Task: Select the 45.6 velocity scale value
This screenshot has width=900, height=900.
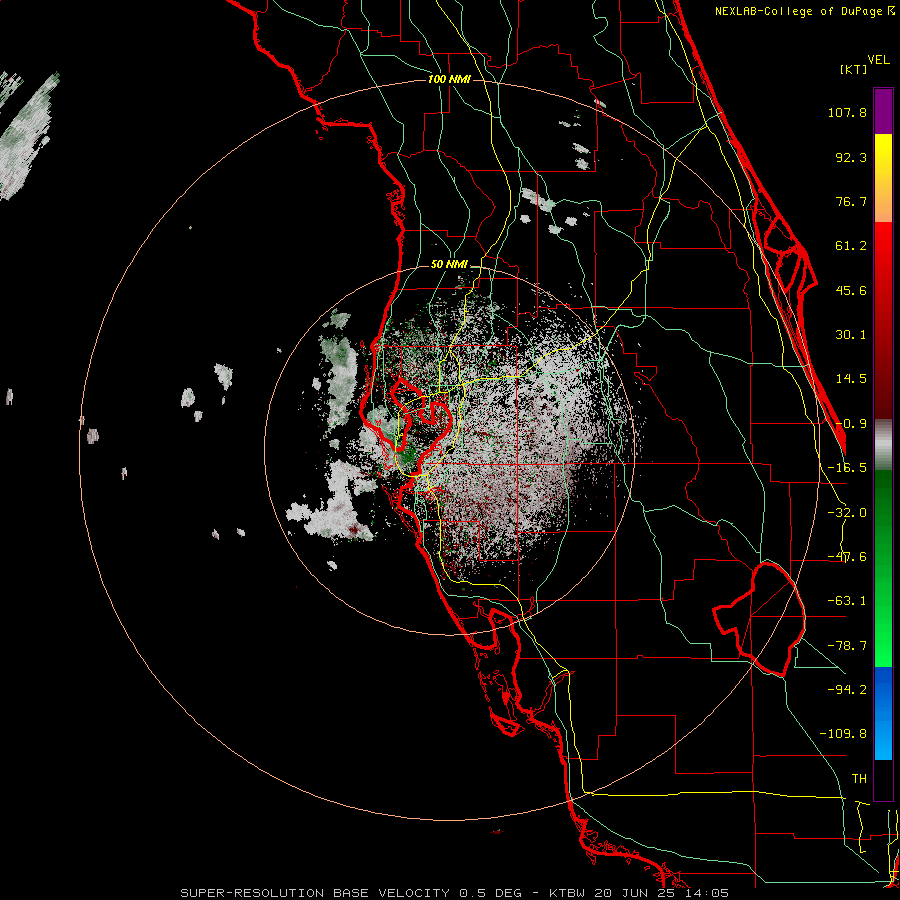Action: pos(851,290)
